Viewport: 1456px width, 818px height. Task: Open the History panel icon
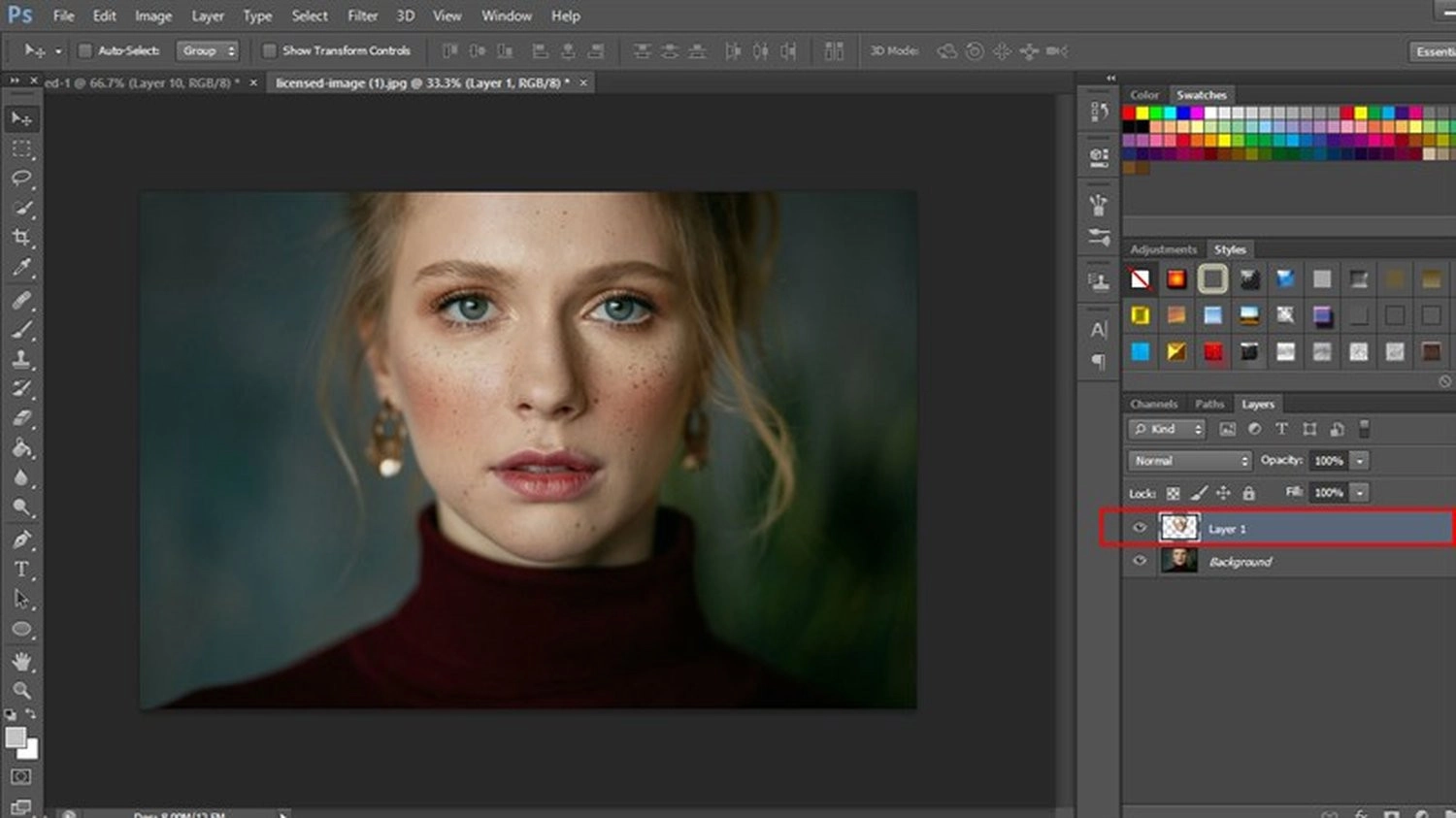1099,112
